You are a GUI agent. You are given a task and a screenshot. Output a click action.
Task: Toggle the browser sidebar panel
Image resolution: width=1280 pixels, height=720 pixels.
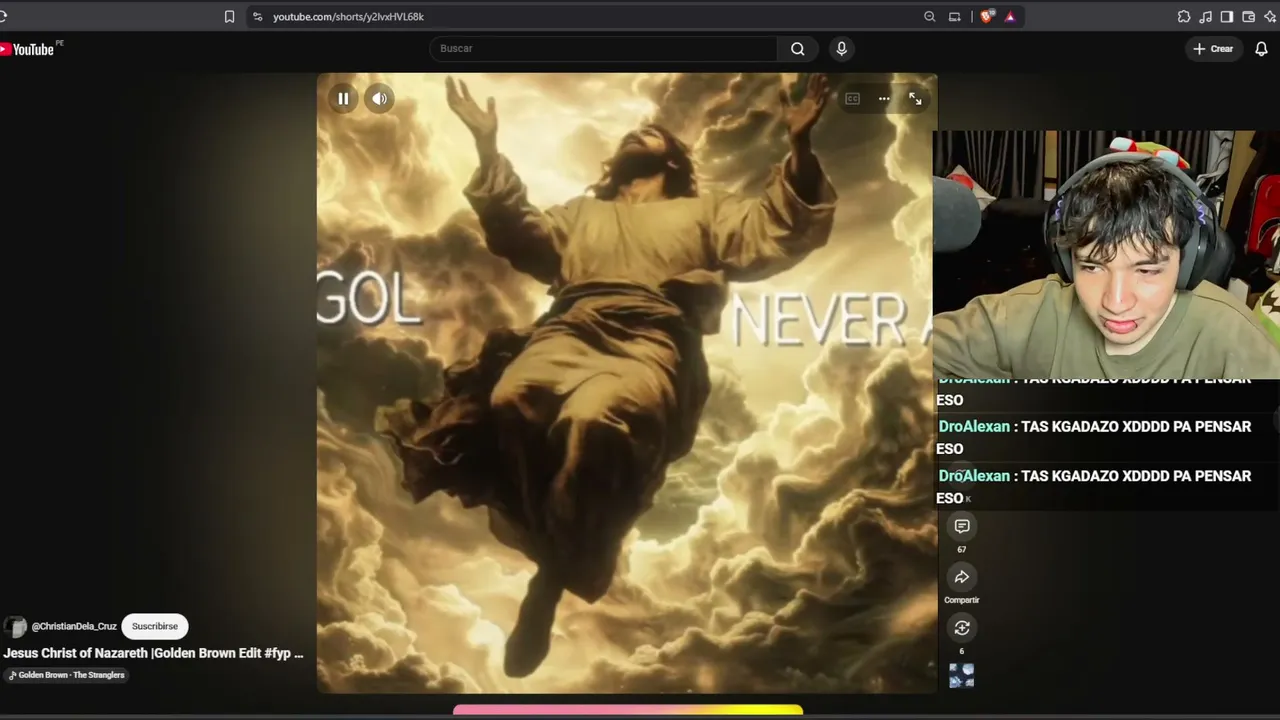tap(1227, 17)
